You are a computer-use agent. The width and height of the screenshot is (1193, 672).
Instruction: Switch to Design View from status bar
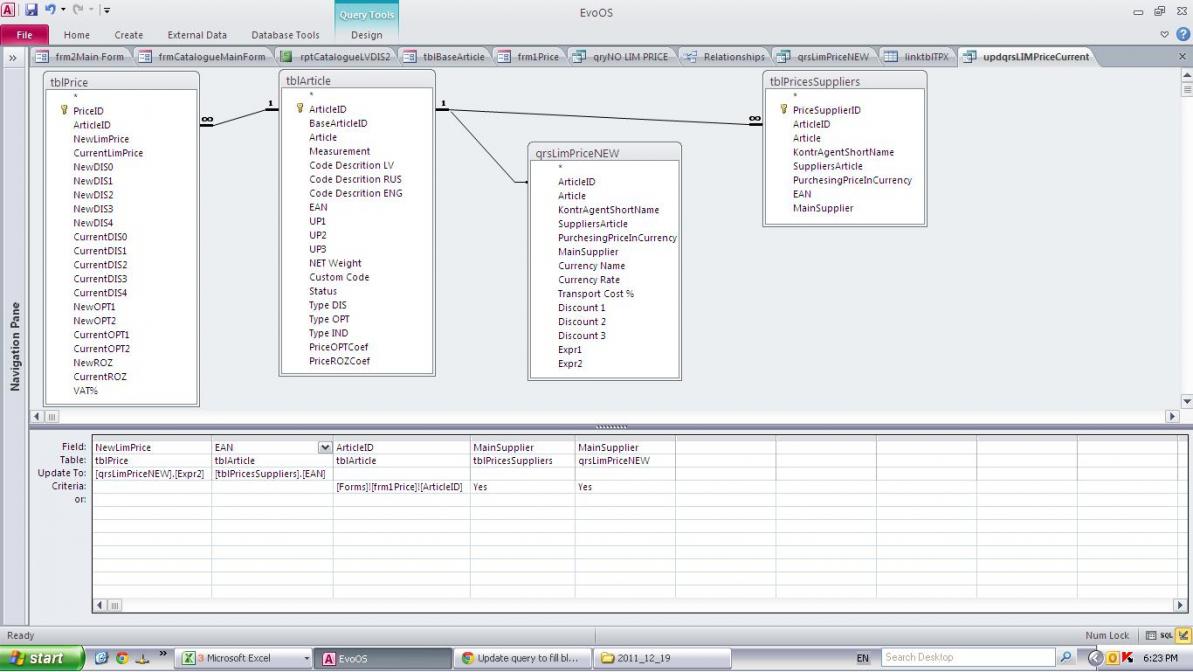[x=1183, y=635]
